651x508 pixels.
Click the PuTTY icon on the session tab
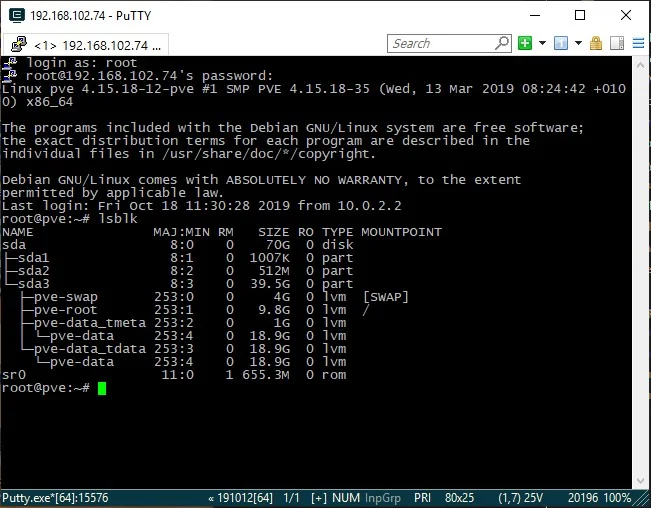[19, 44]
